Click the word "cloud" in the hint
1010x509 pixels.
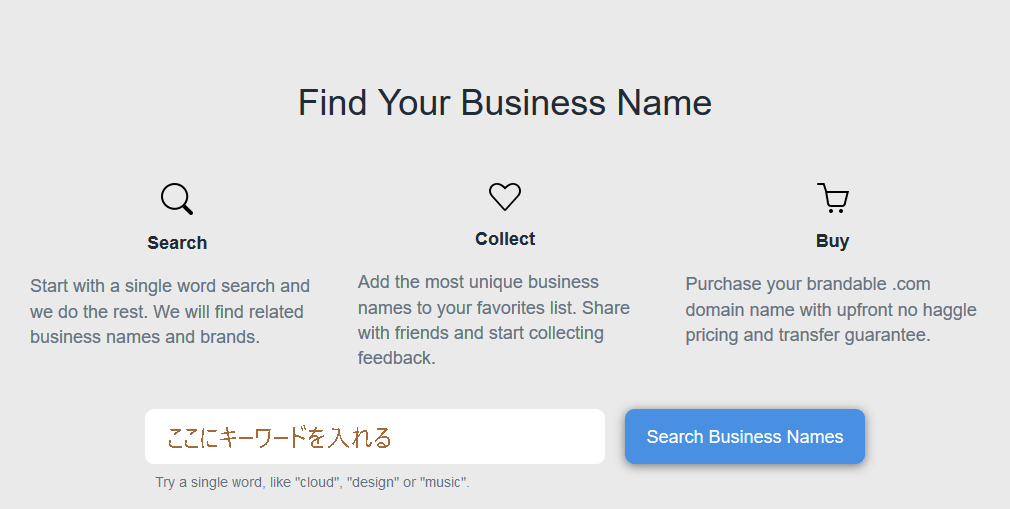(x=316, y=483)
